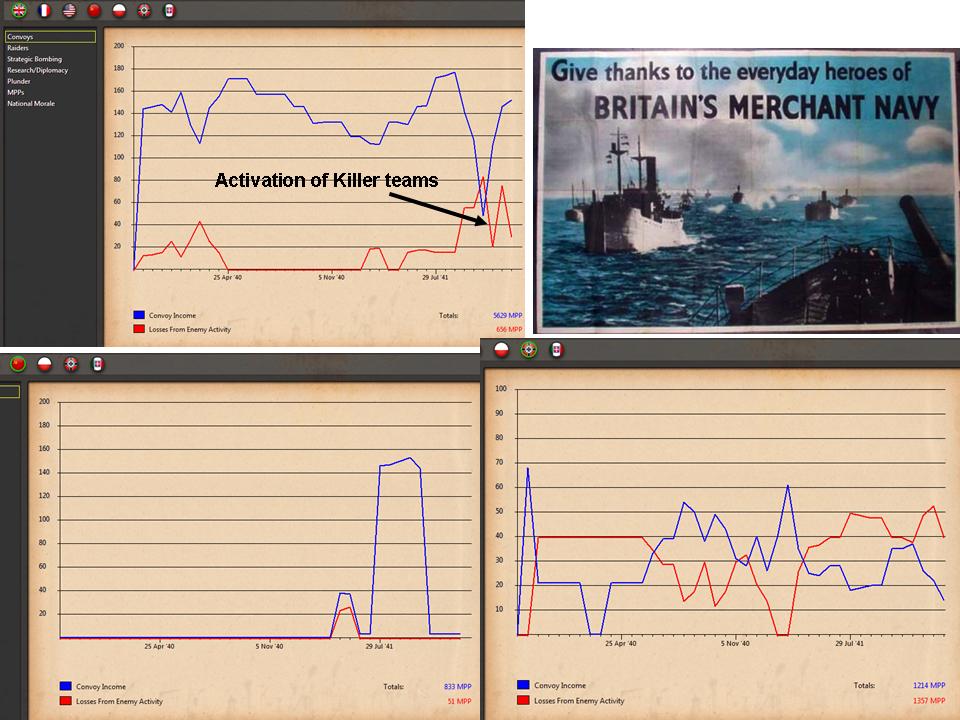Click the Britain's Merchant Navy poster image
This screenshot has height=720, width=960.
click(x=746, y=191)
